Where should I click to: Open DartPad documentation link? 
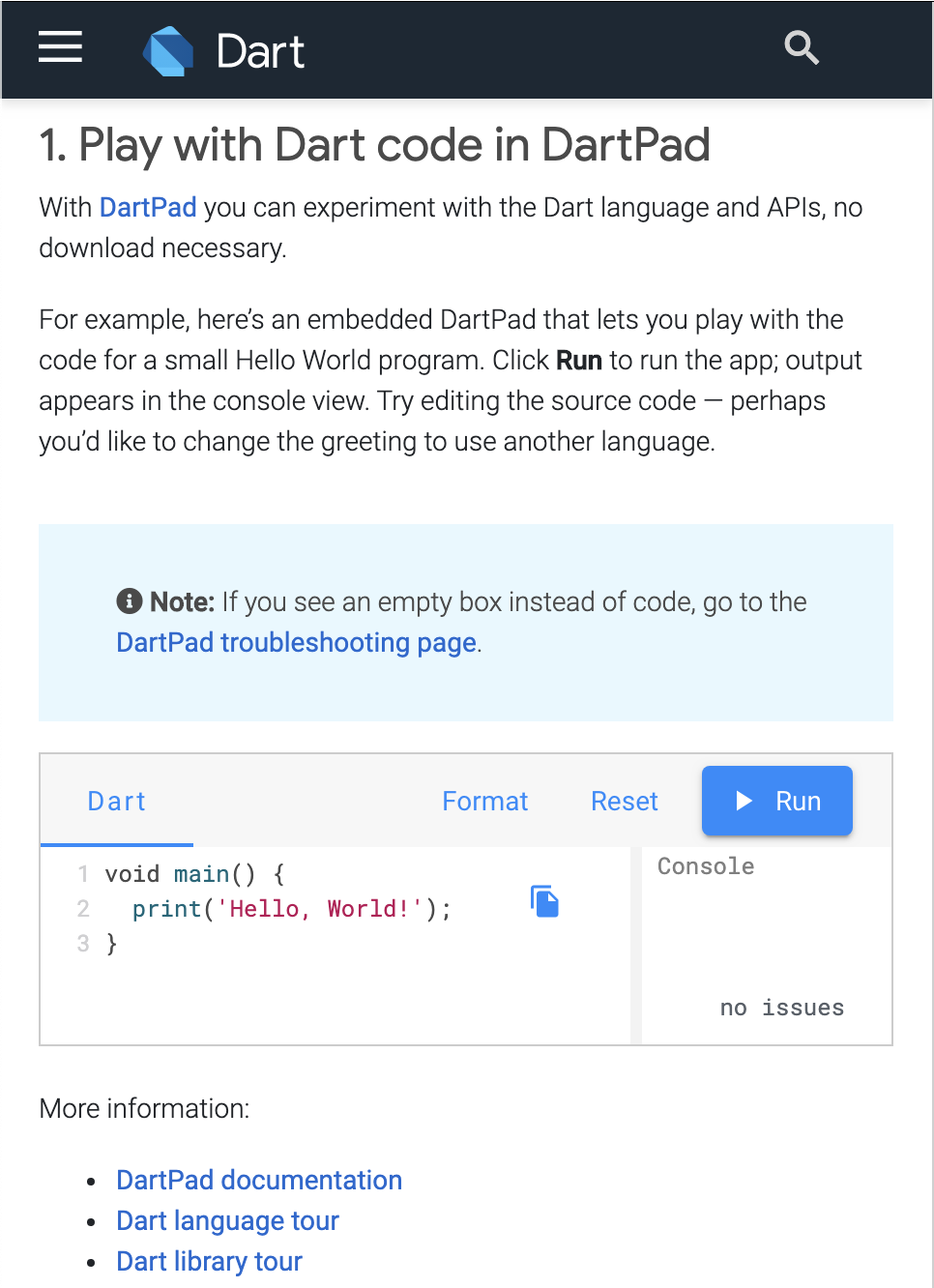coord(259,1180)
